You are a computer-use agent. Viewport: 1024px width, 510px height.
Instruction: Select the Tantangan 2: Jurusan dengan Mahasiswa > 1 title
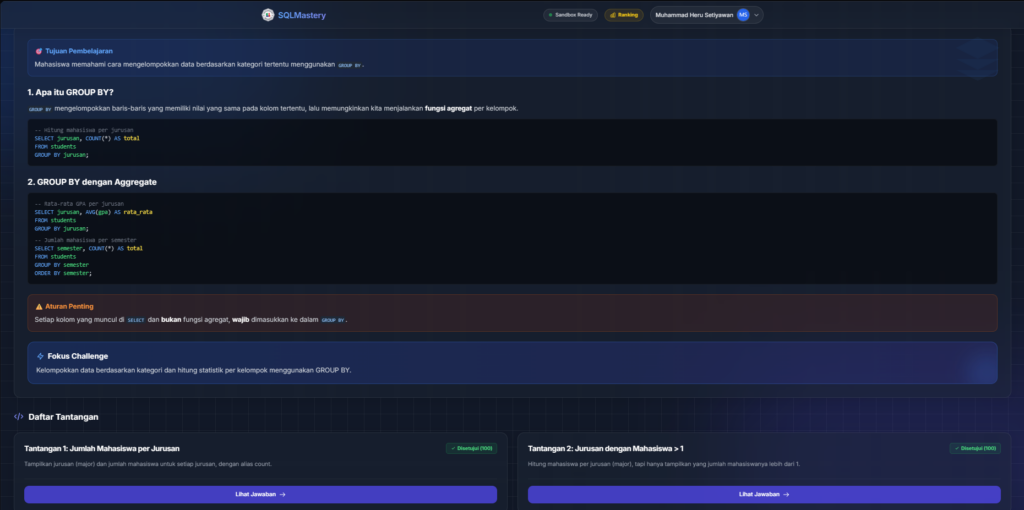tap(606, 449)
